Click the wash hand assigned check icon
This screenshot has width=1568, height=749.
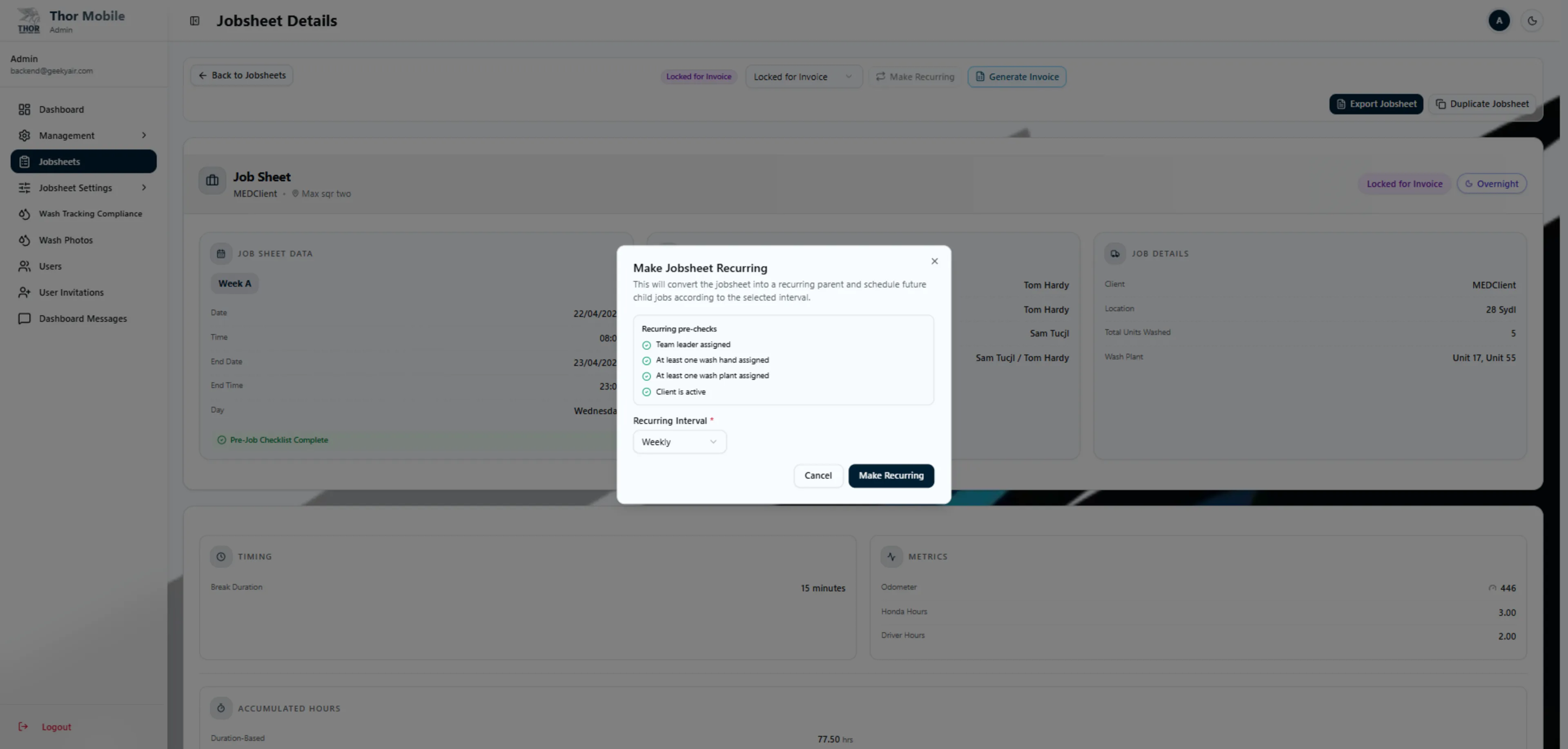point(646,361)
